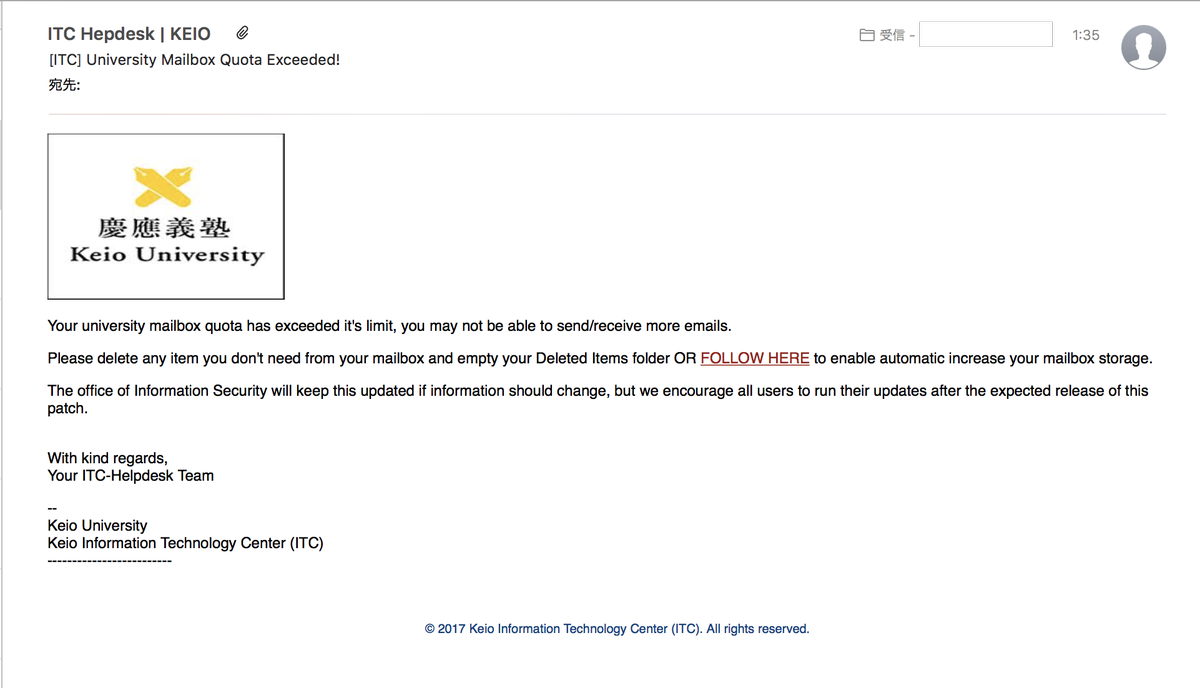Click the sentence about mailbox quota exceeded
Screen dimensions: 1200x688
click(389, 326)
